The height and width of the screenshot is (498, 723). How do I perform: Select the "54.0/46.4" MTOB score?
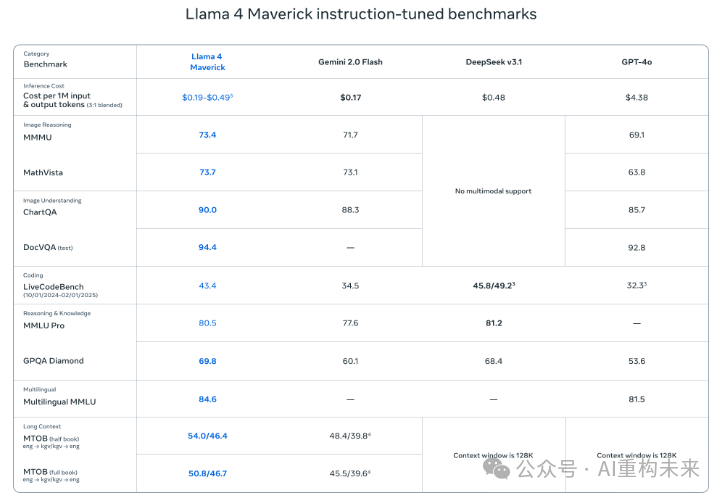207,436
